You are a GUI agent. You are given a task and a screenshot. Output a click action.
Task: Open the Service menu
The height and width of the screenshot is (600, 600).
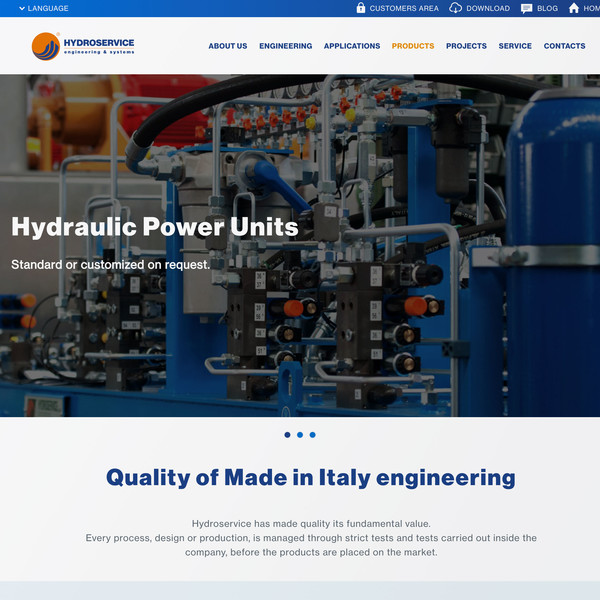tap(515, 46)
